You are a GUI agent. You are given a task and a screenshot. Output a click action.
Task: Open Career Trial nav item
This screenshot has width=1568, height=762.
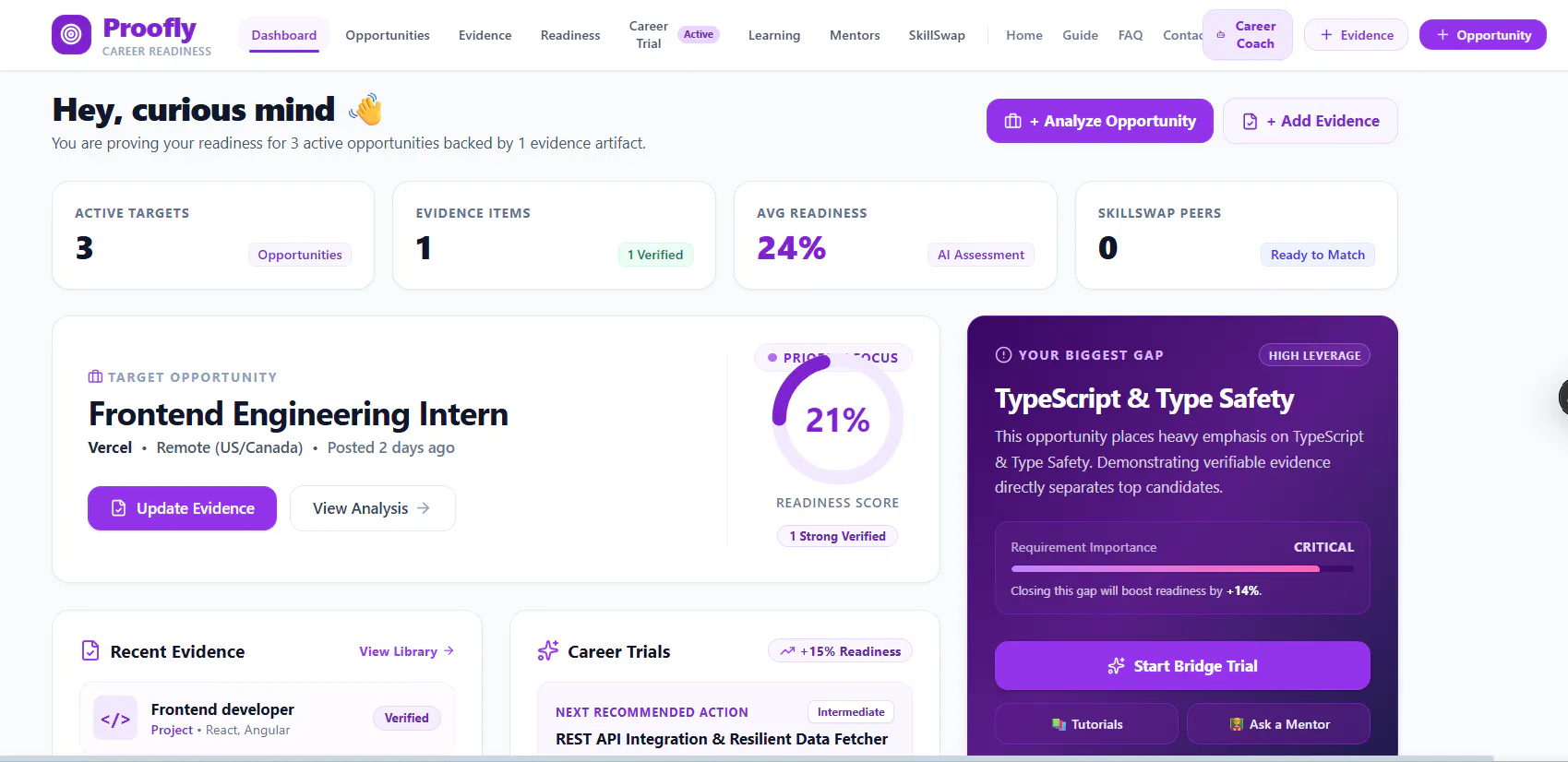[649, 35]
